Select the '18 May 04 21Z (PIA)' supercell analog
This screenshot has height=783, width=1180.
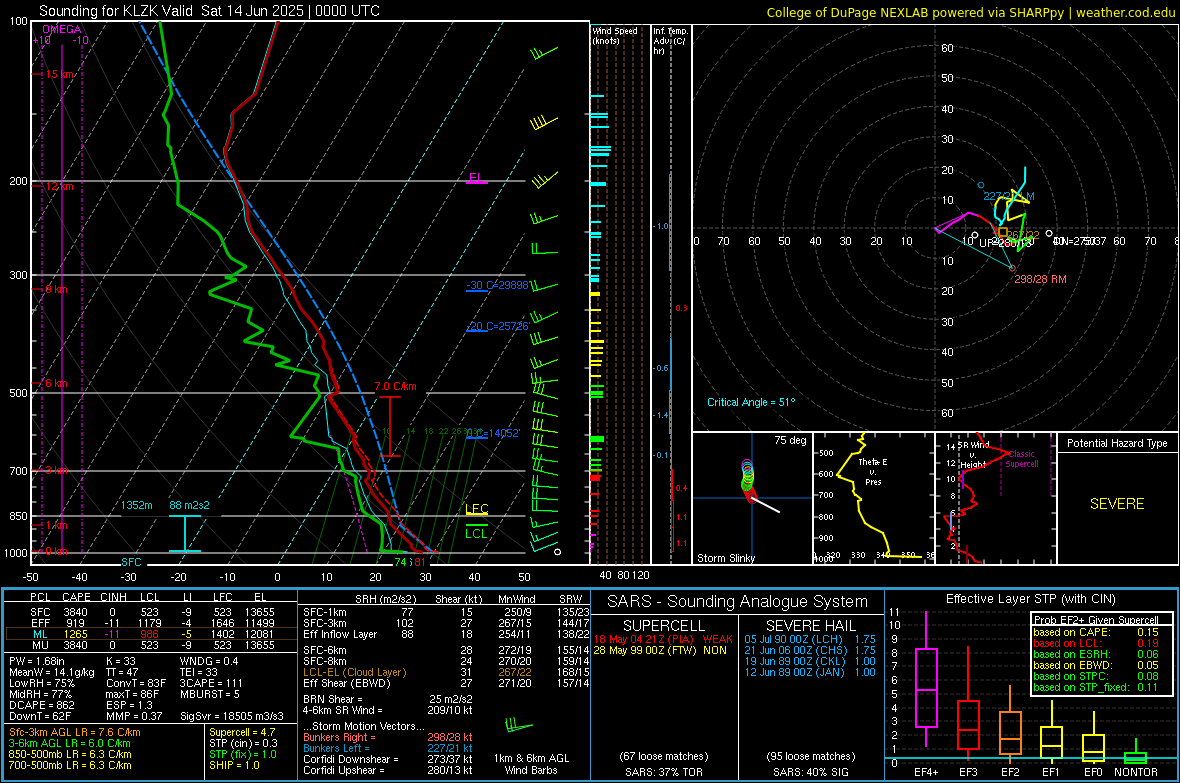tap(663, 639)
